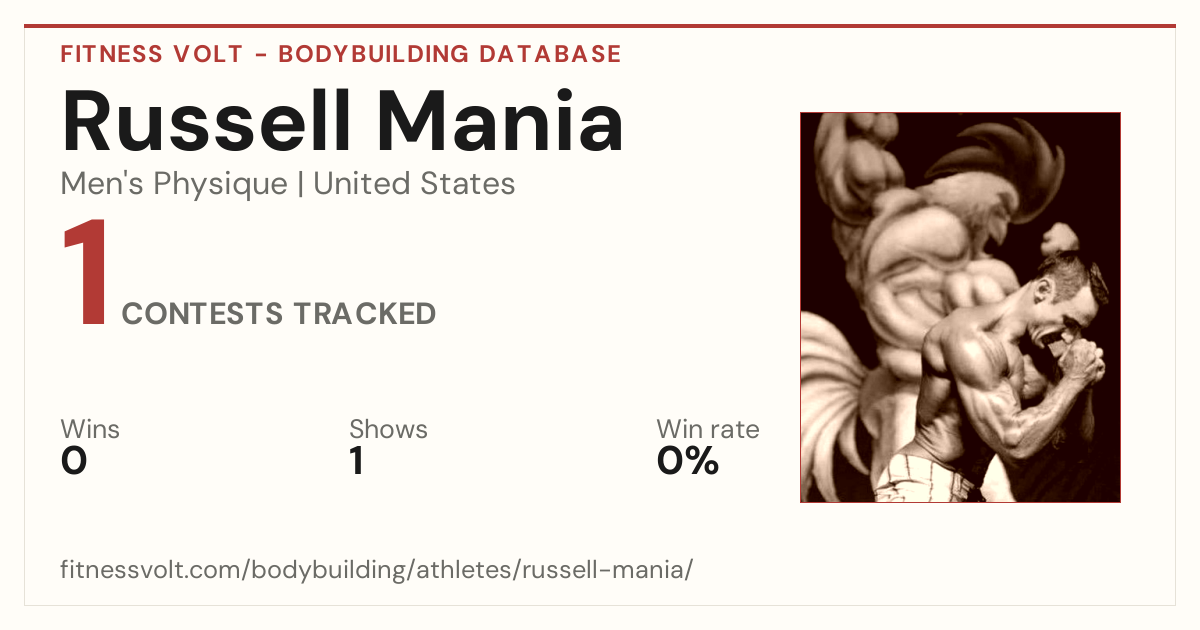The width and height of the screenshot is (1200, 630).
Task: Click the Men's Physique division text
Action: coord(174,184)
